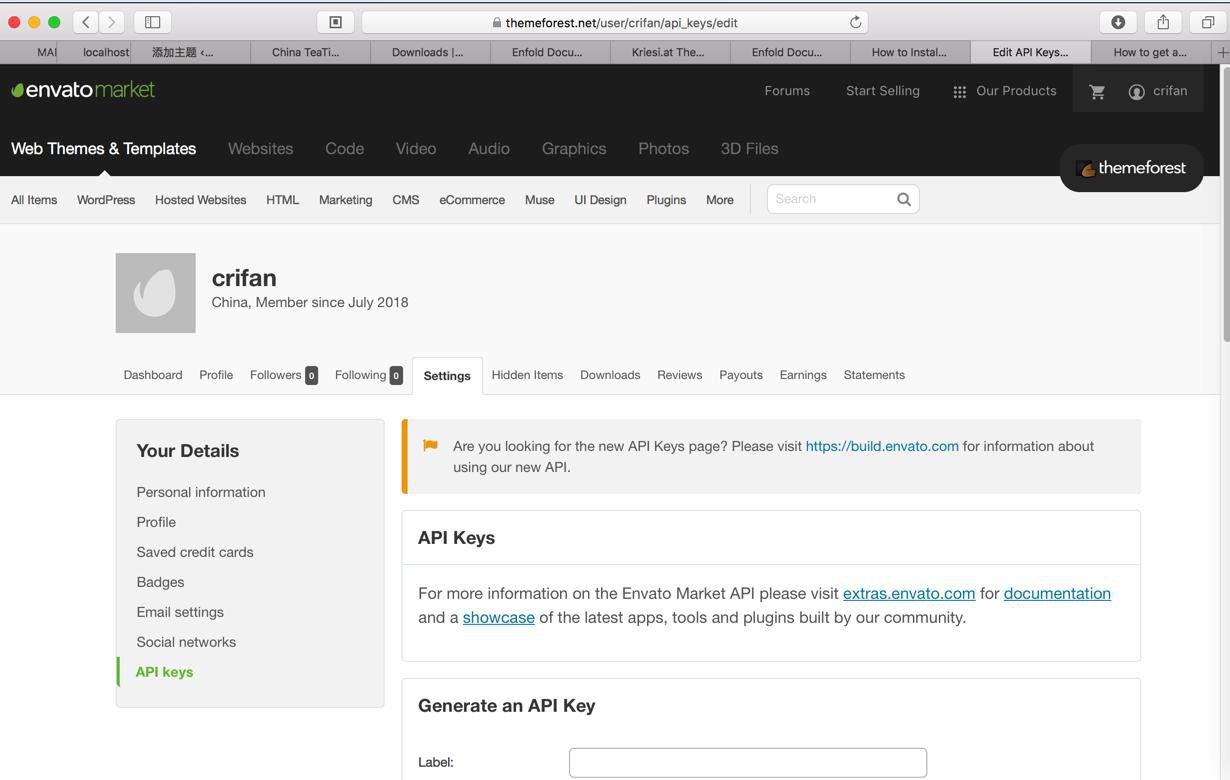Image resolution: width=1230 pixels, height=780 pixels.
Task: Open Payouts tab
Action: pos(741,375)
